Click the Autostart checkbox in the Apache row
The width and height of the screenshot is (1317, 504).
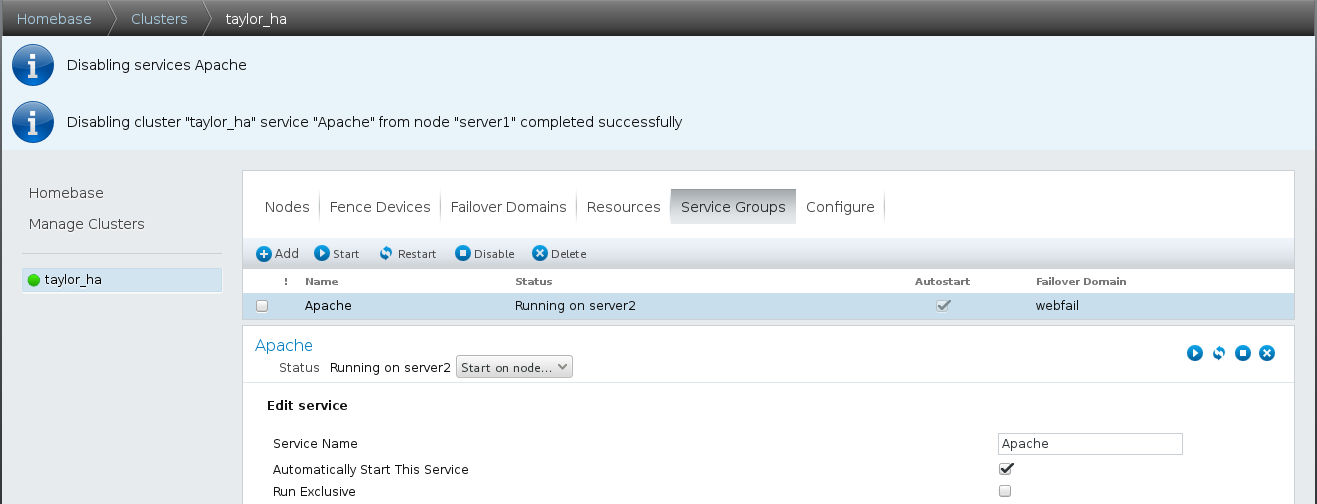pos(942,306)
